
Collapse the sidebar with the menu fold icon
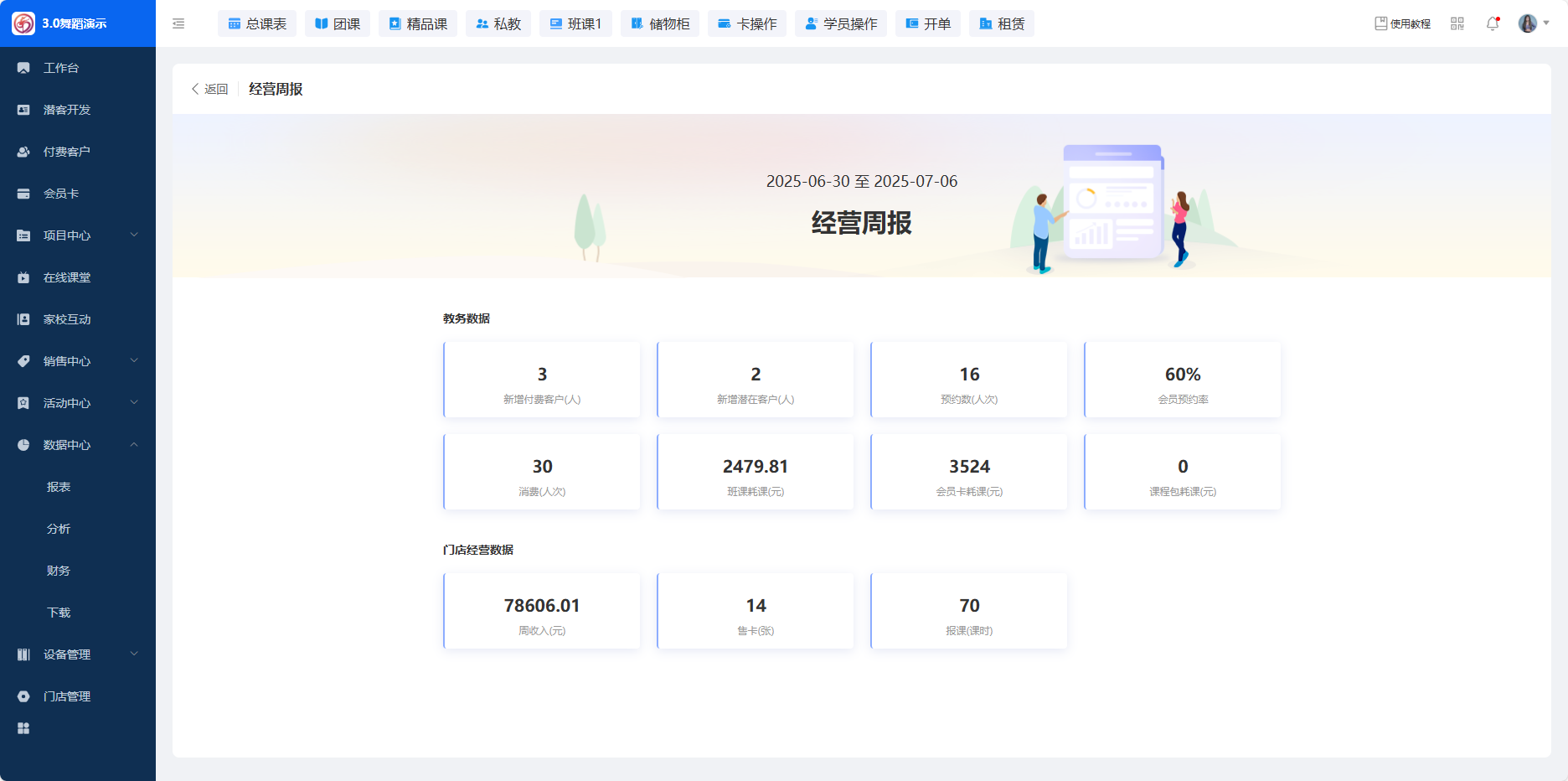coord(178,23)
